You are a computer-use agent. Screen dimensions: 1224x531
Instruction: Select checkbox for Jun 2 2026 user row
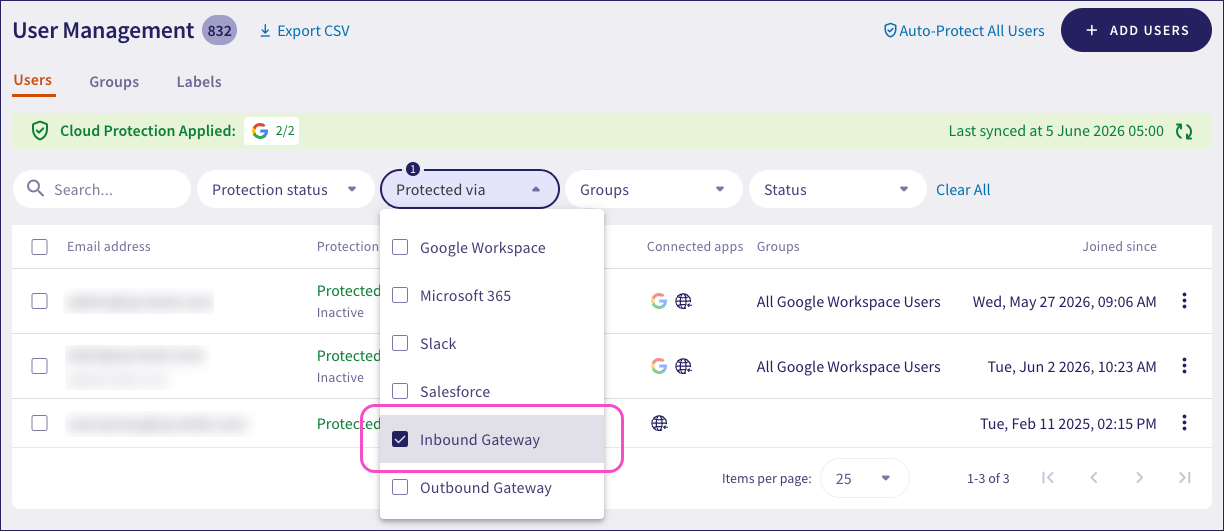tap(40, 366)
